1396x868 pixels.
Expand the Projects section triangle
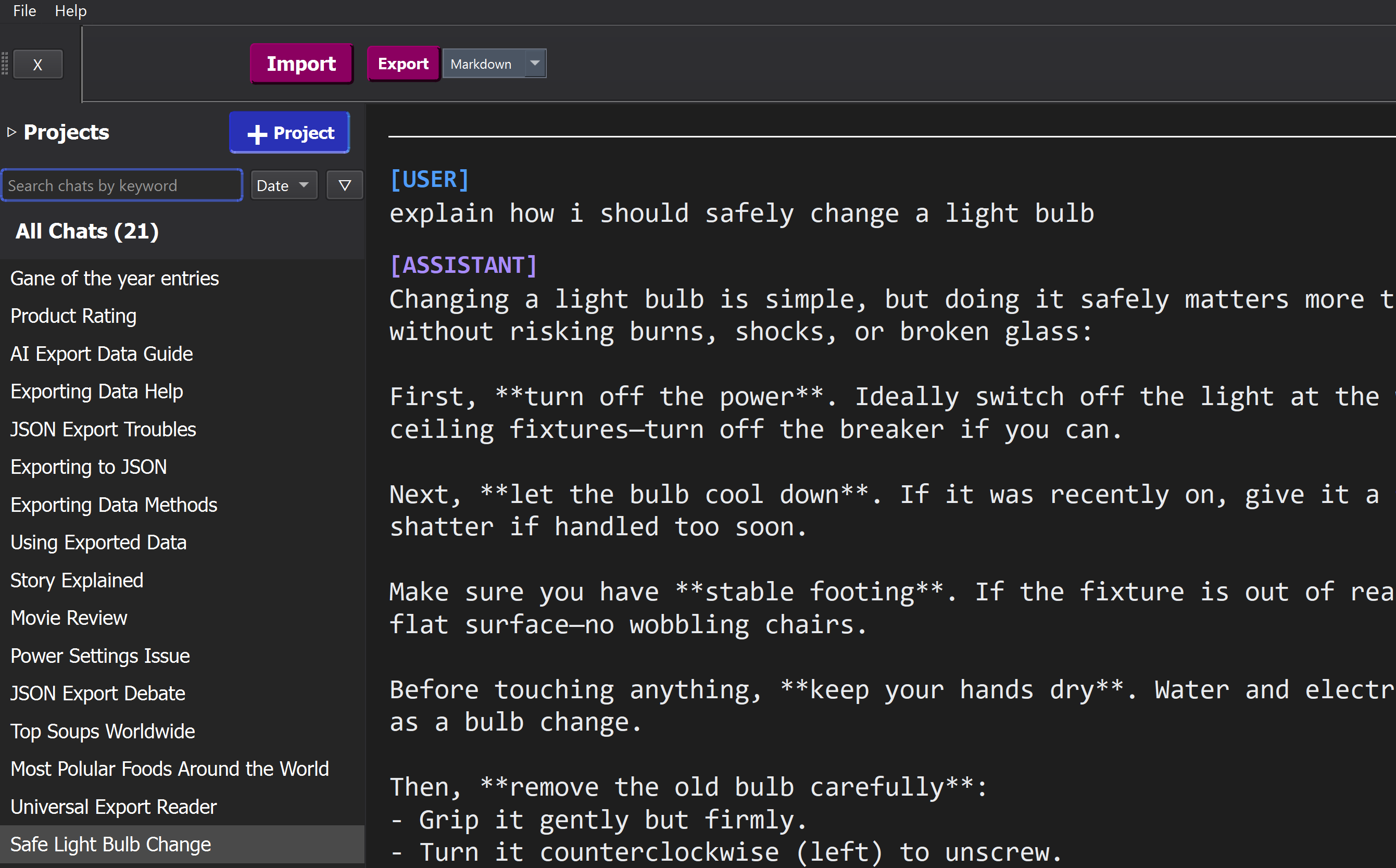click(11, 133)
